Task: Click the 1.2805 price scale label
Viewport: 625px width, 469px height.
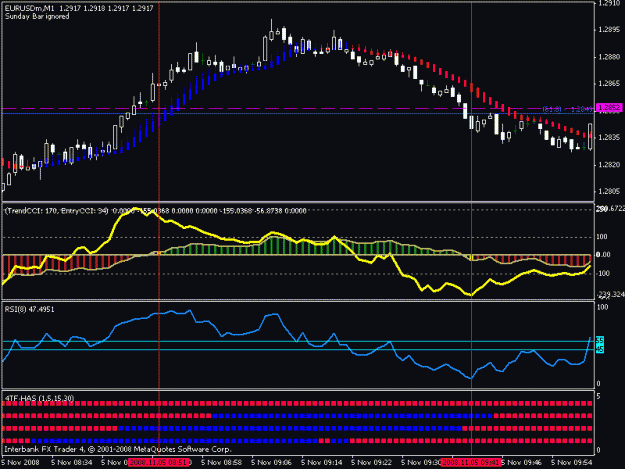Action: click(x=609, y=192)
